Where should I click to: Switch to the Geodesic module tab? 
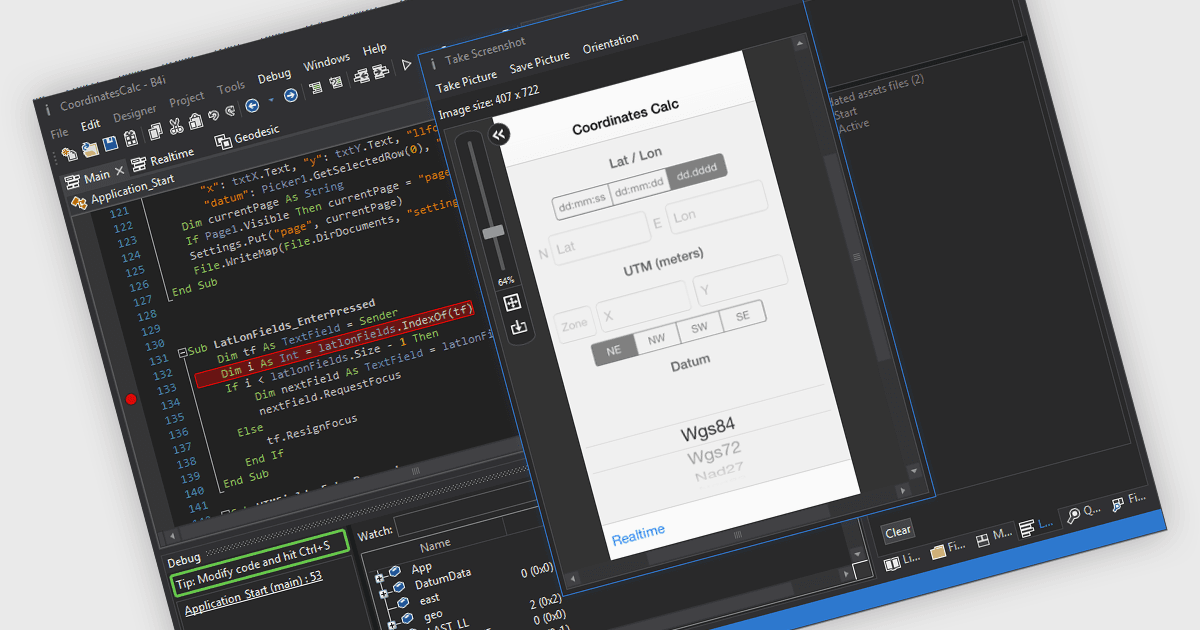(x=247, y=135)
